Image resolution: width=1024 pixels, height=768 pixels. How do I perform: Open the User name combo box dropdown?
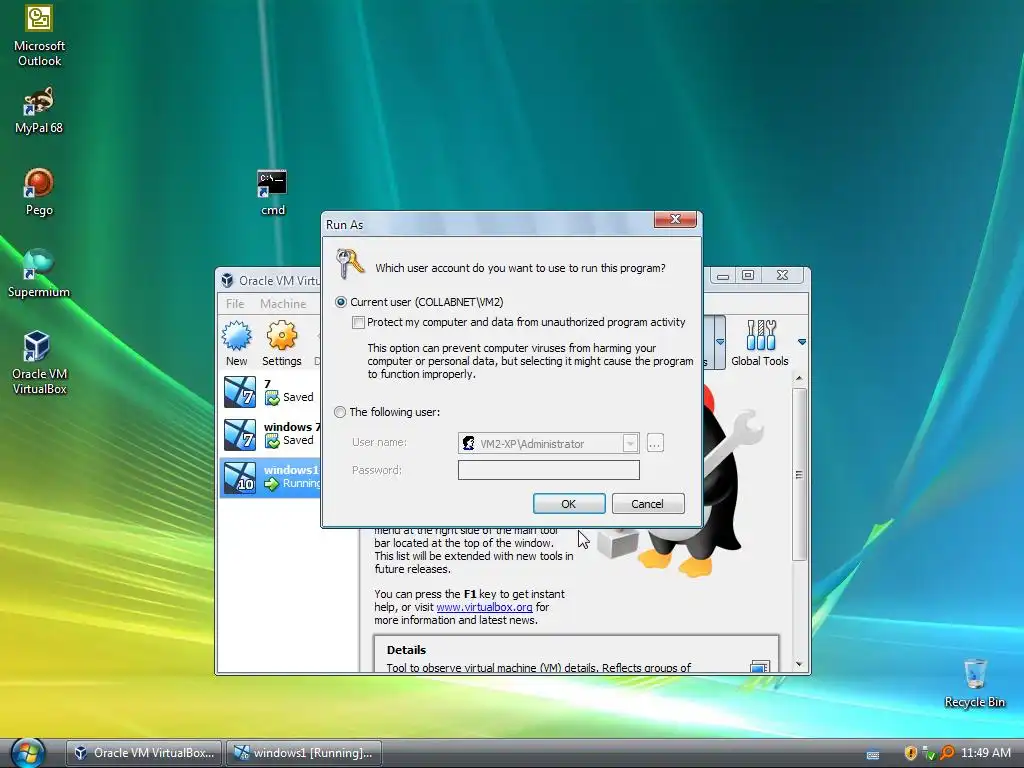click(630, 443)
